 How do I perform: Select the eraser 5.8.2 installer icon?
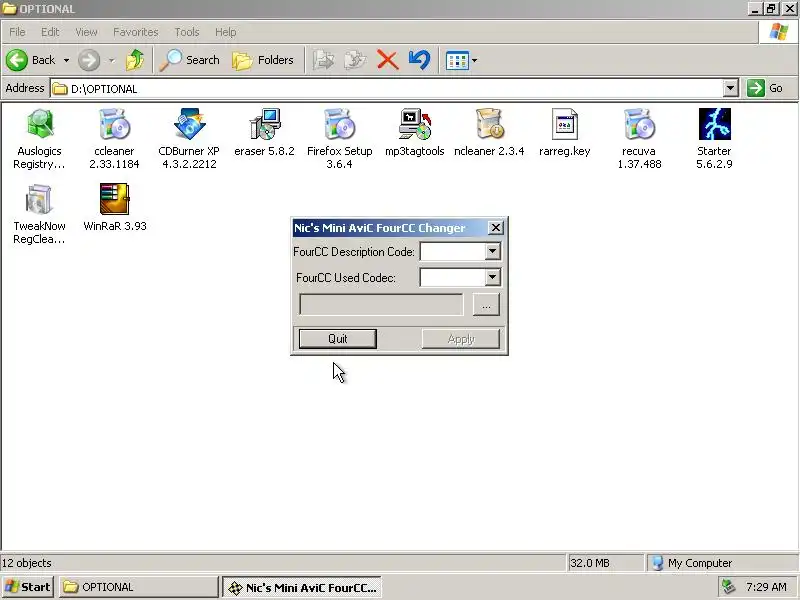[265, 124]
